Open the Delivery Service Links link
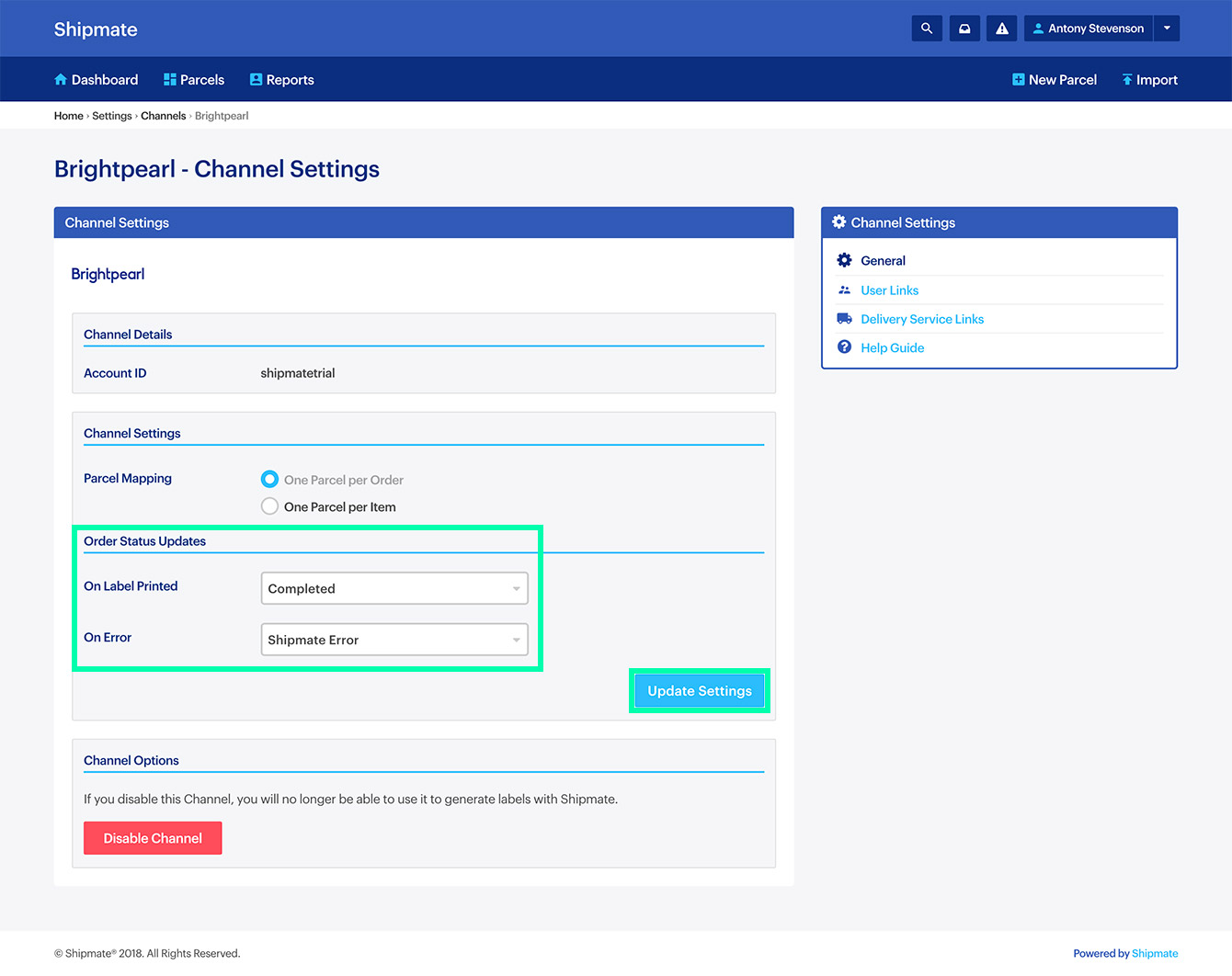 click(x=922, y=319)
